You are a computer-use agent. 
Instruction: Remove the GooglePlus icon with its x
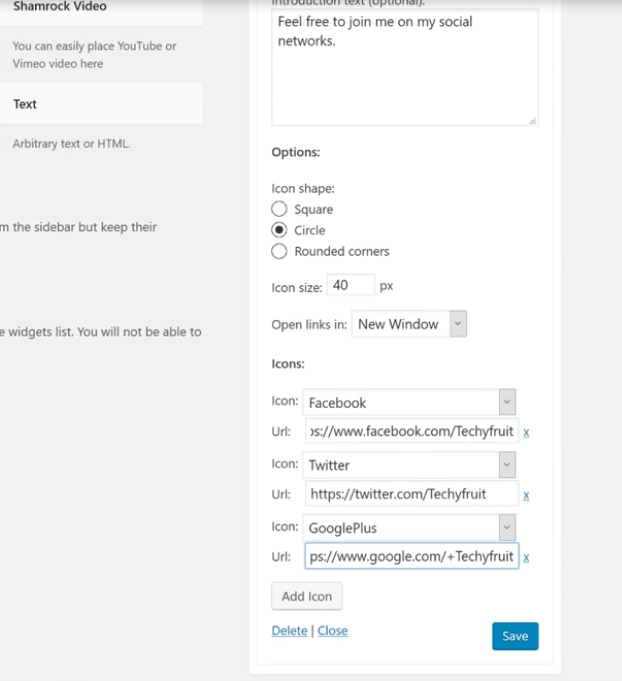pos(526,558)
